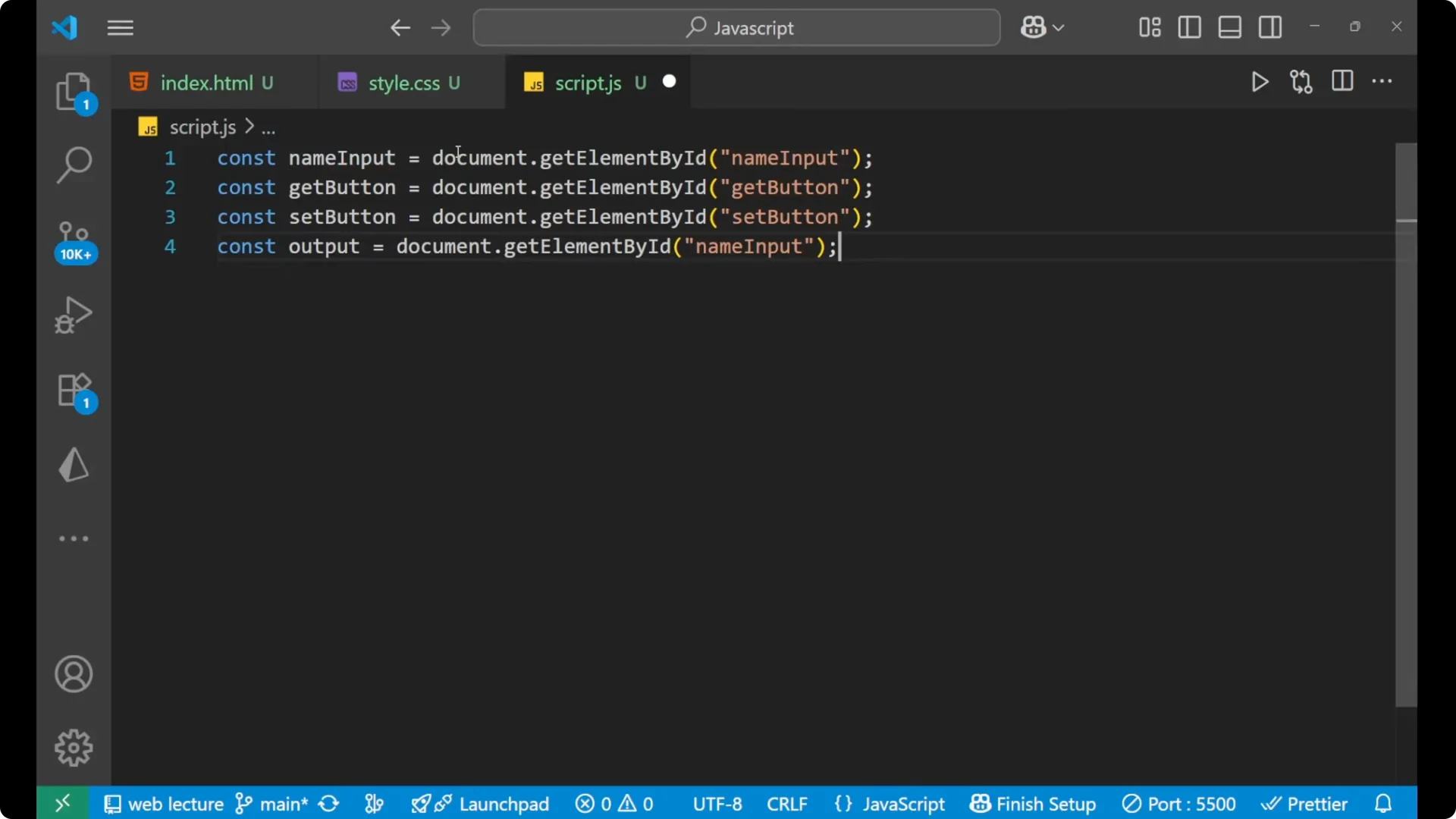Click Finish Setup in the status bar
The image size is (1456, 819).
[1032, 803]
